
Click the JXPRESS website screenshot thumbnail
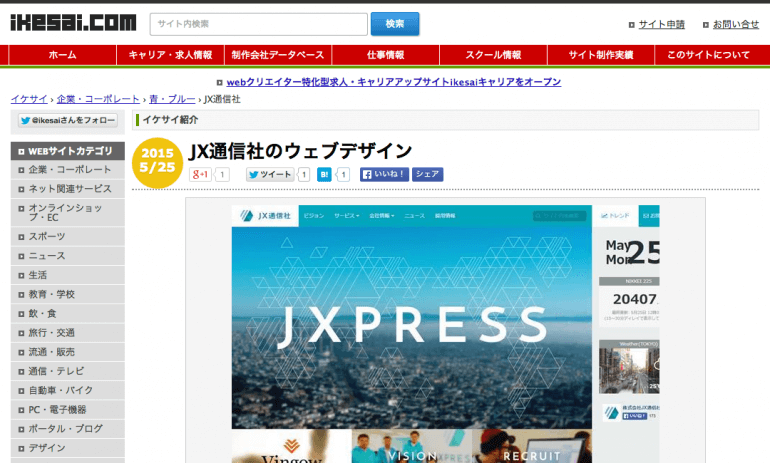(x=445, y=334)
